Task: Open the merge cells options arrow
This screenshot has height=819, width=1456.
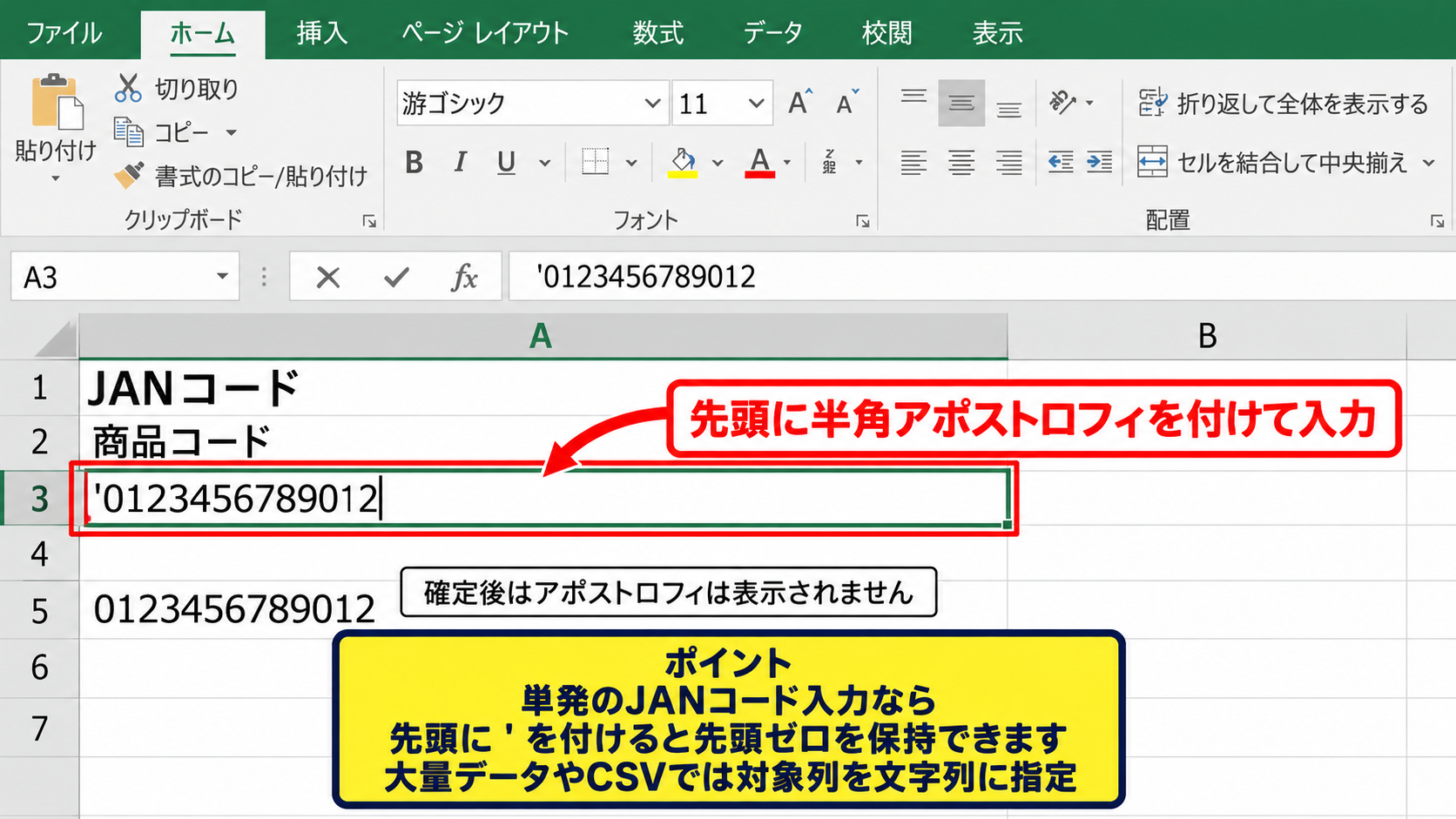Action: [x=1428, y=162]
